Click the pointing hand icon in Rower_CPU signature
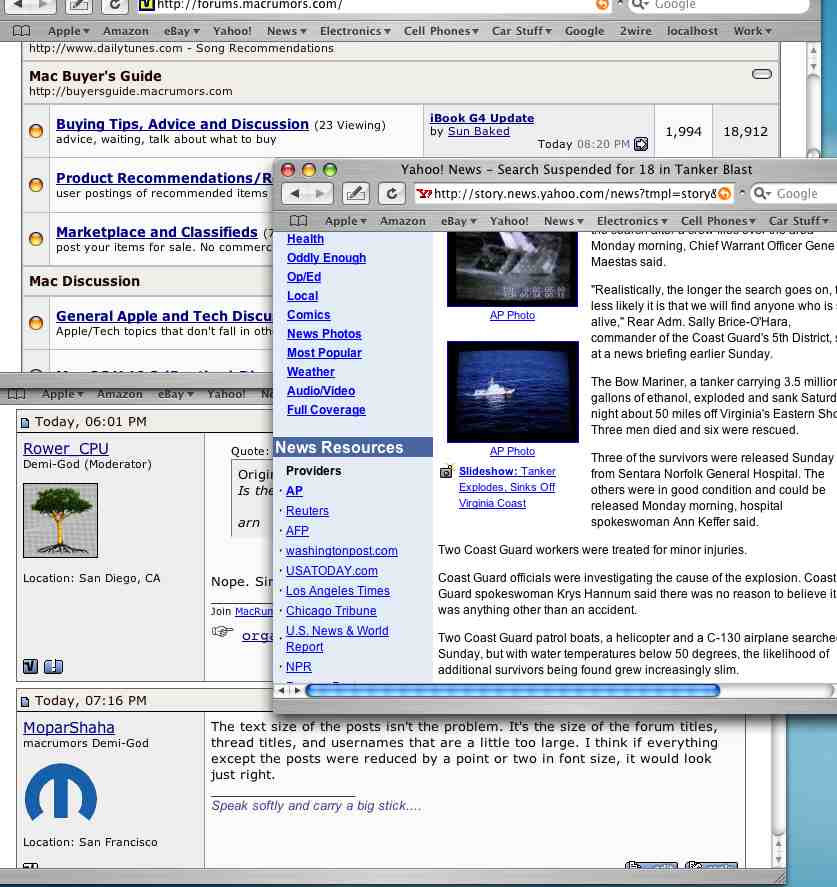Image resolution: width=837 pixels, height=887 pixels. pos(222,631)
